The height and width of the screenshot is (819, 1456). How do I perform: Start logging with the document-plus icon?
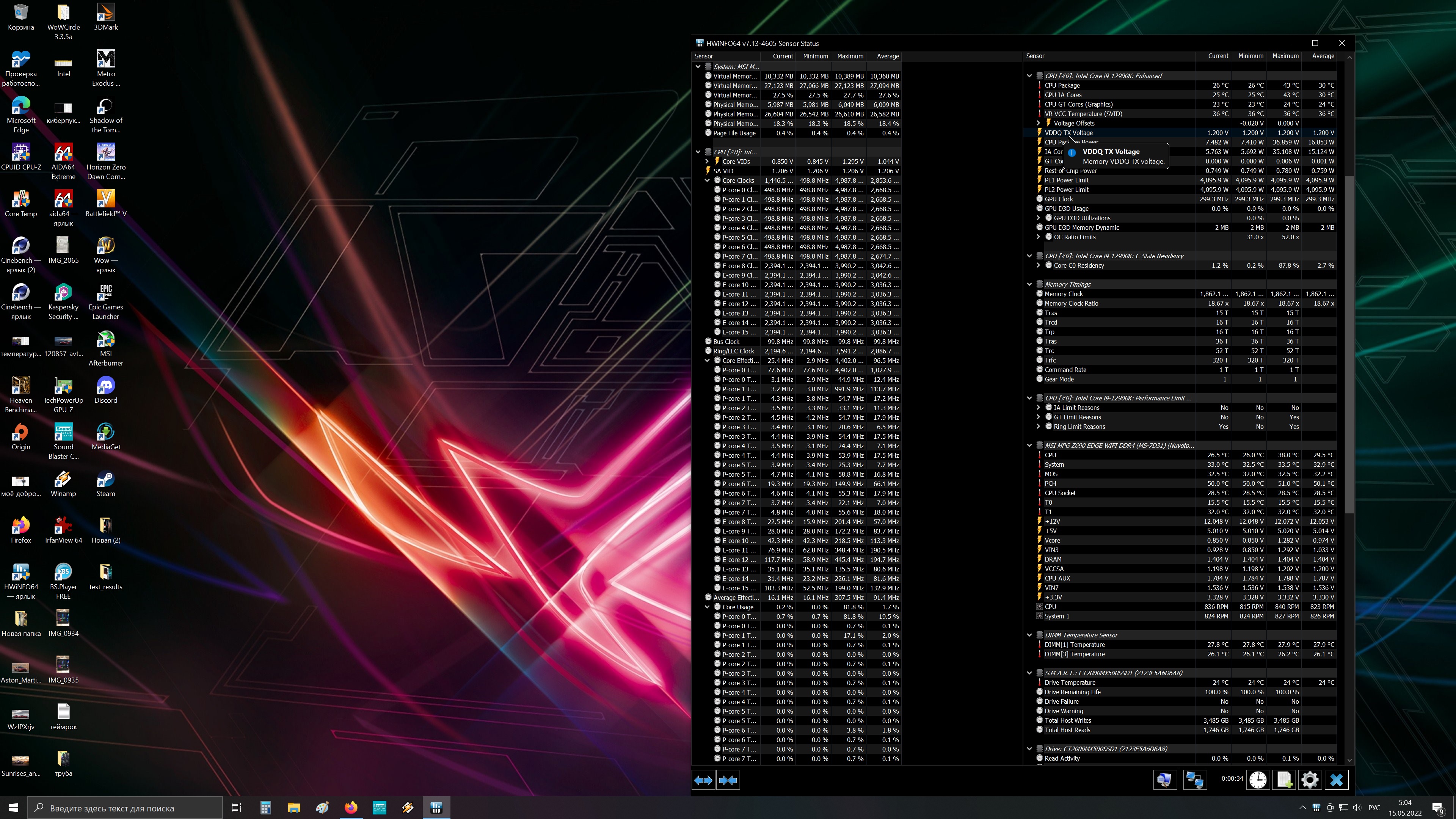coord(1283,780)
